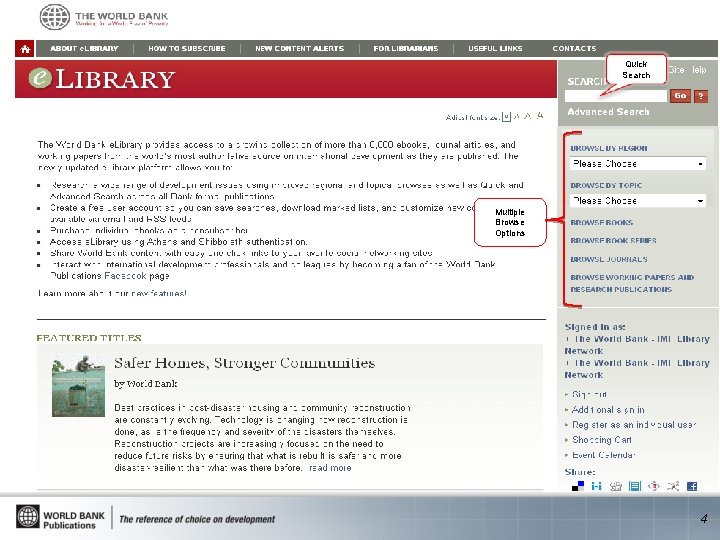The width and height of the screenshot is (720, 540).
Task: Click the 'Signed in as:' label
Action: (595, 327)
